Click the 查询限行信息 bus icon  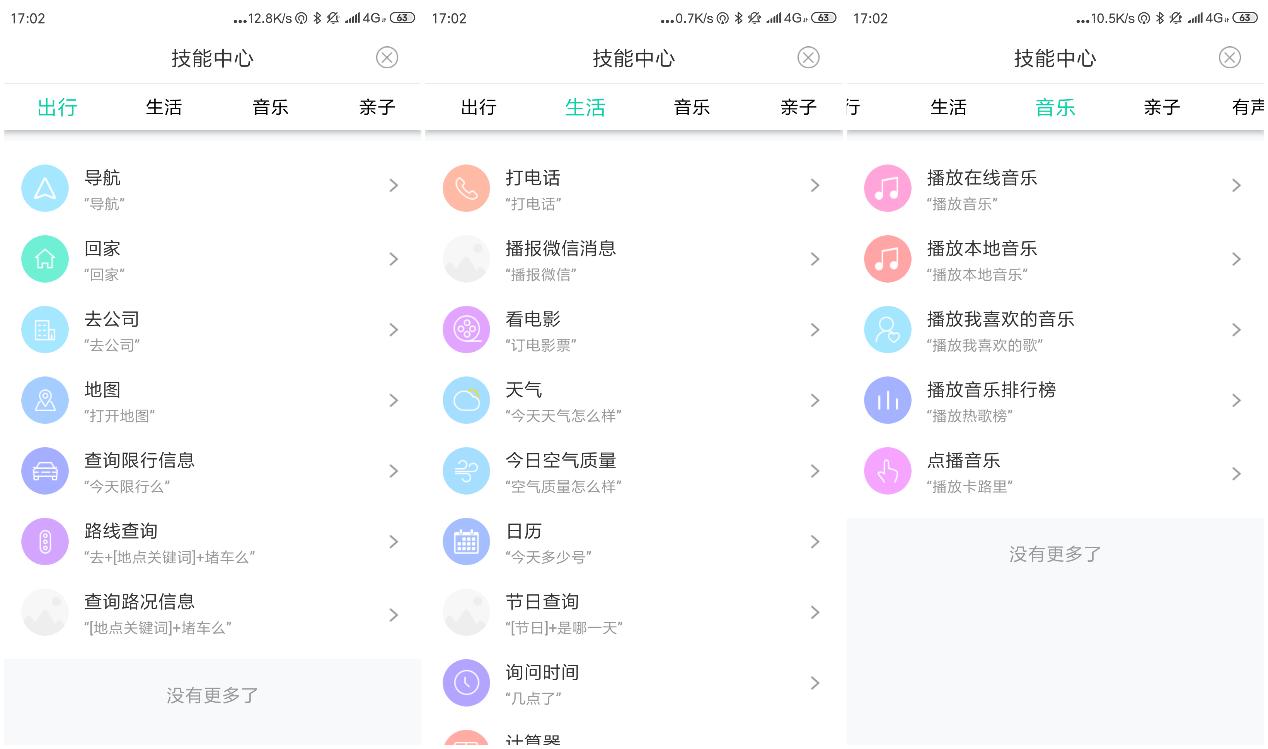tap(45, 471)
